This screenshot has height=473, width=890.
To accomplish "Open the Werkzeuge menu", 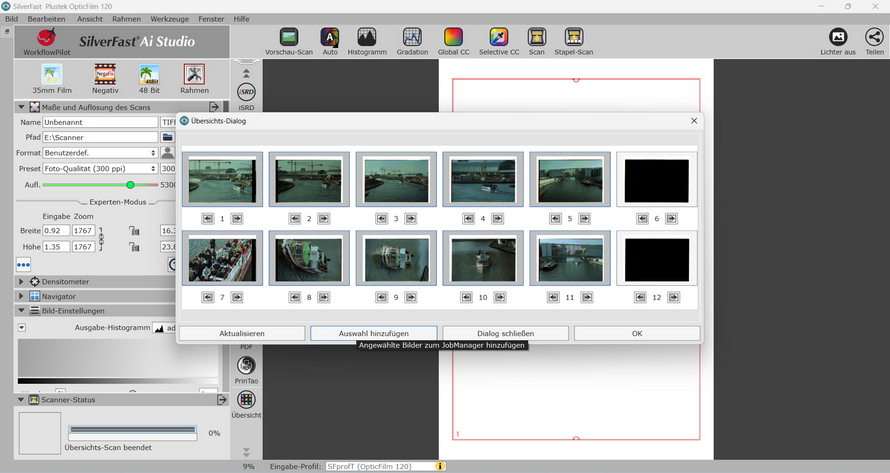I will [169, 19].
